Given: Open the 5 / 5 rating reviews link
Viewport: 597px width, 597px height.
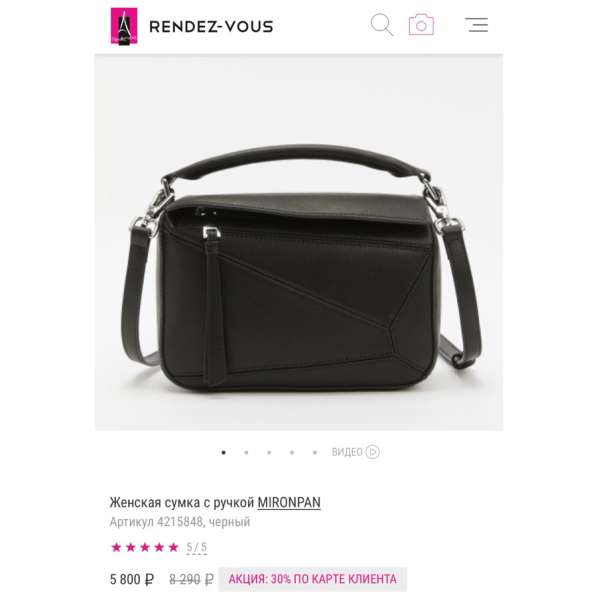Looking at the screenshot, I should 196,548.
